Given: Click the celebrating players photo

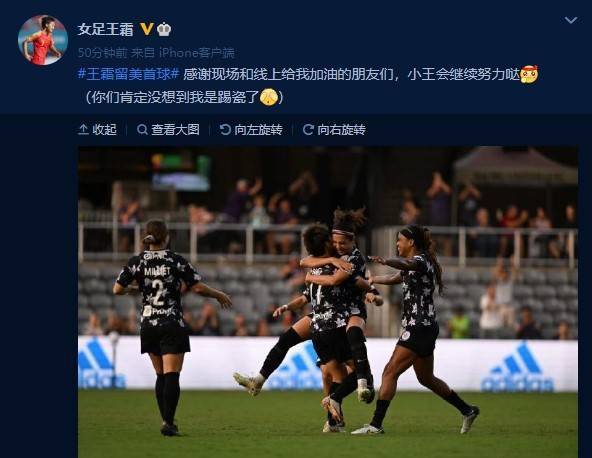Looking at the screenshot, I should (x=328, y=302).
